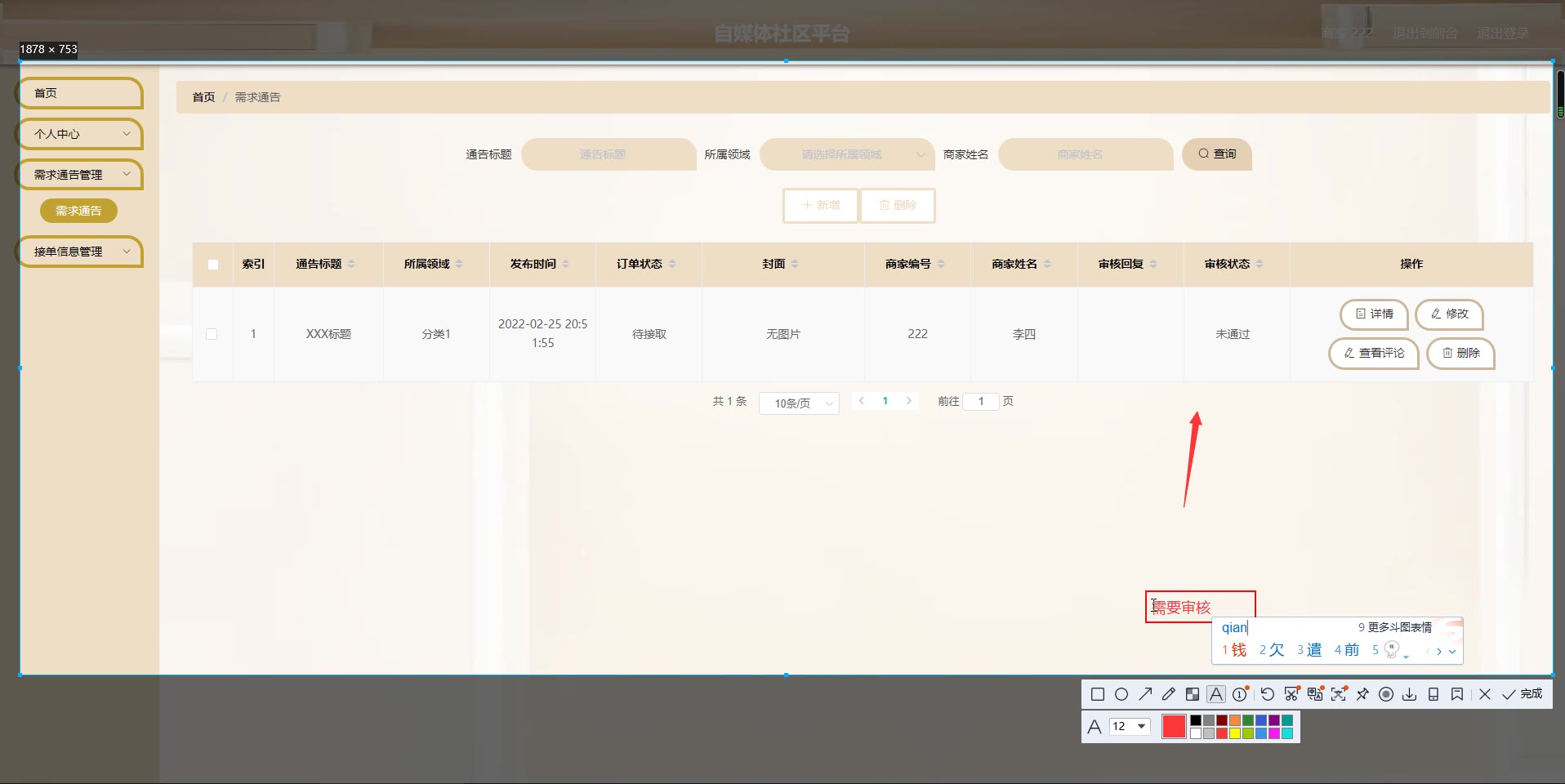Open the 10条/页 page size dropdown
The width and height of the screenshot is (1565, 784).
[799, 403]
